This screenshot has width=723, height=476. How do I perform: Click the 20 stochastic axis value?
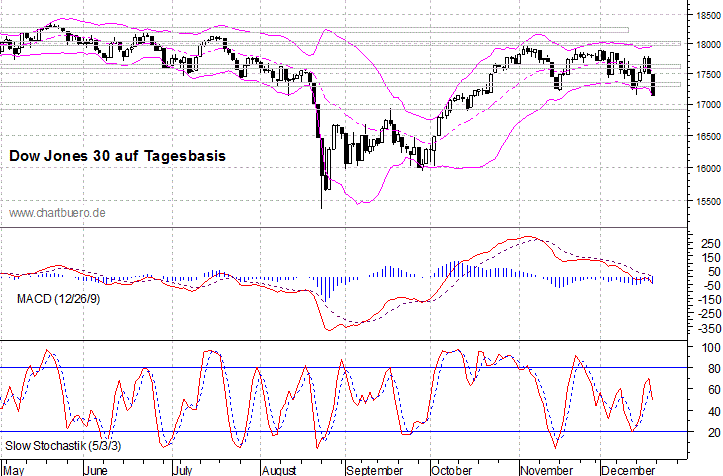(x=714, y=433)
